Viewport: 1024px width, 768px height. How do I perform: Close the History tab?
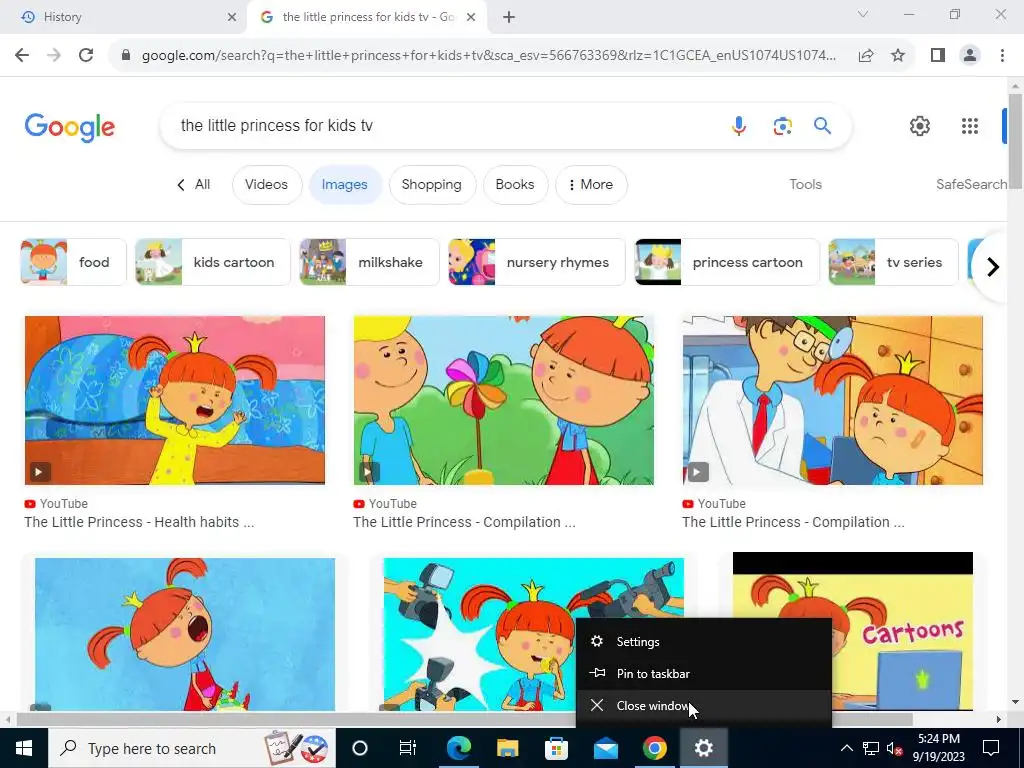pos(232,17)
